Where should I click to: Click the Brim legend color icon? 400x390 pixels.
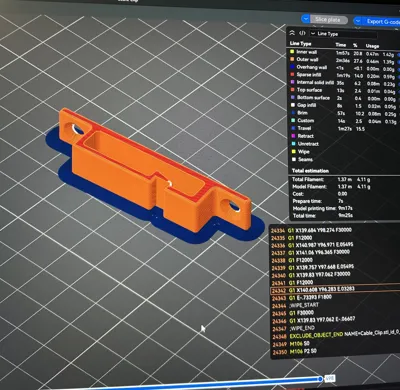pyautogui.click(x=293, y=113)
